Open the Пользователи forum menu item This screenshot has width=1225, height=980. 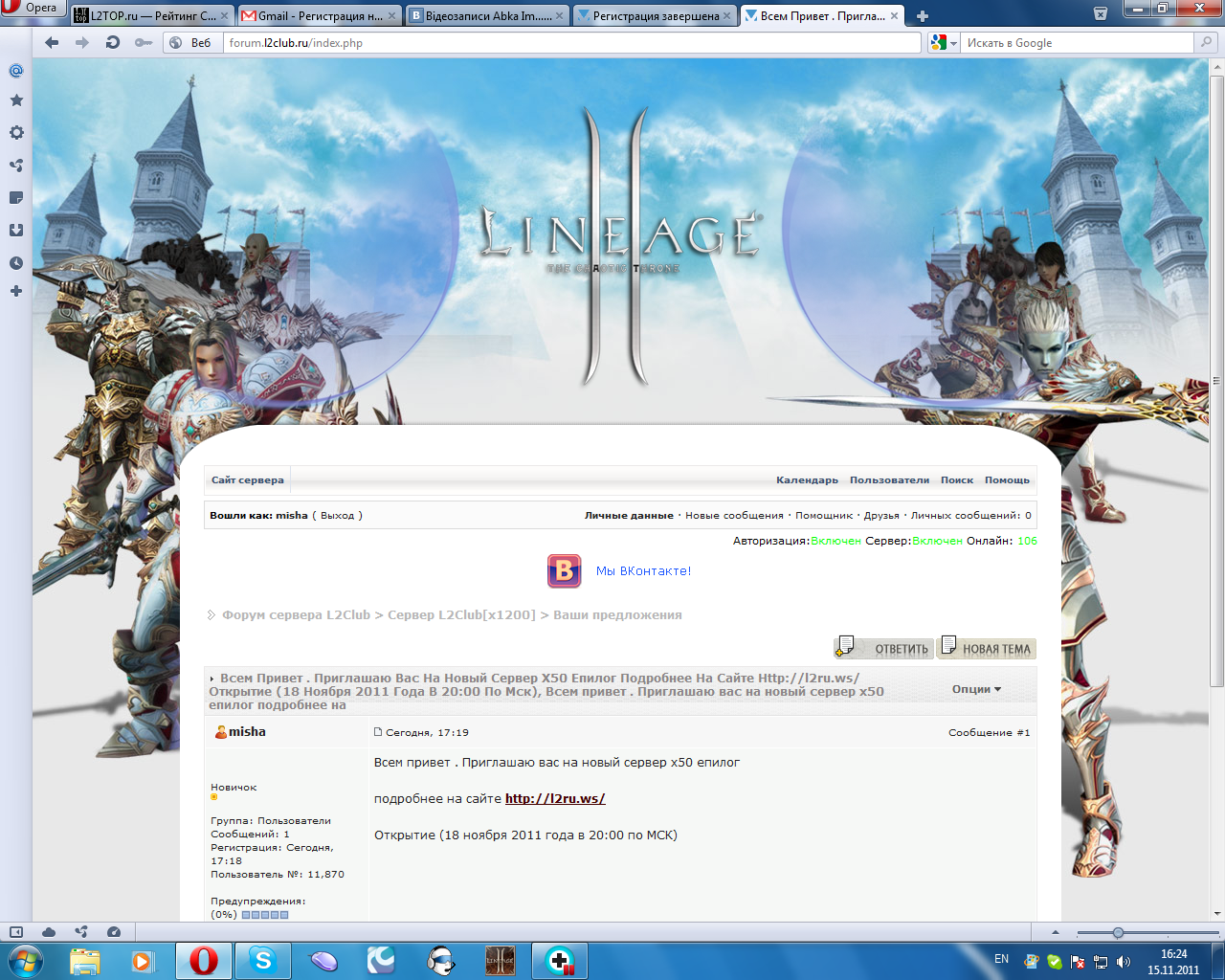click(889, 479)
